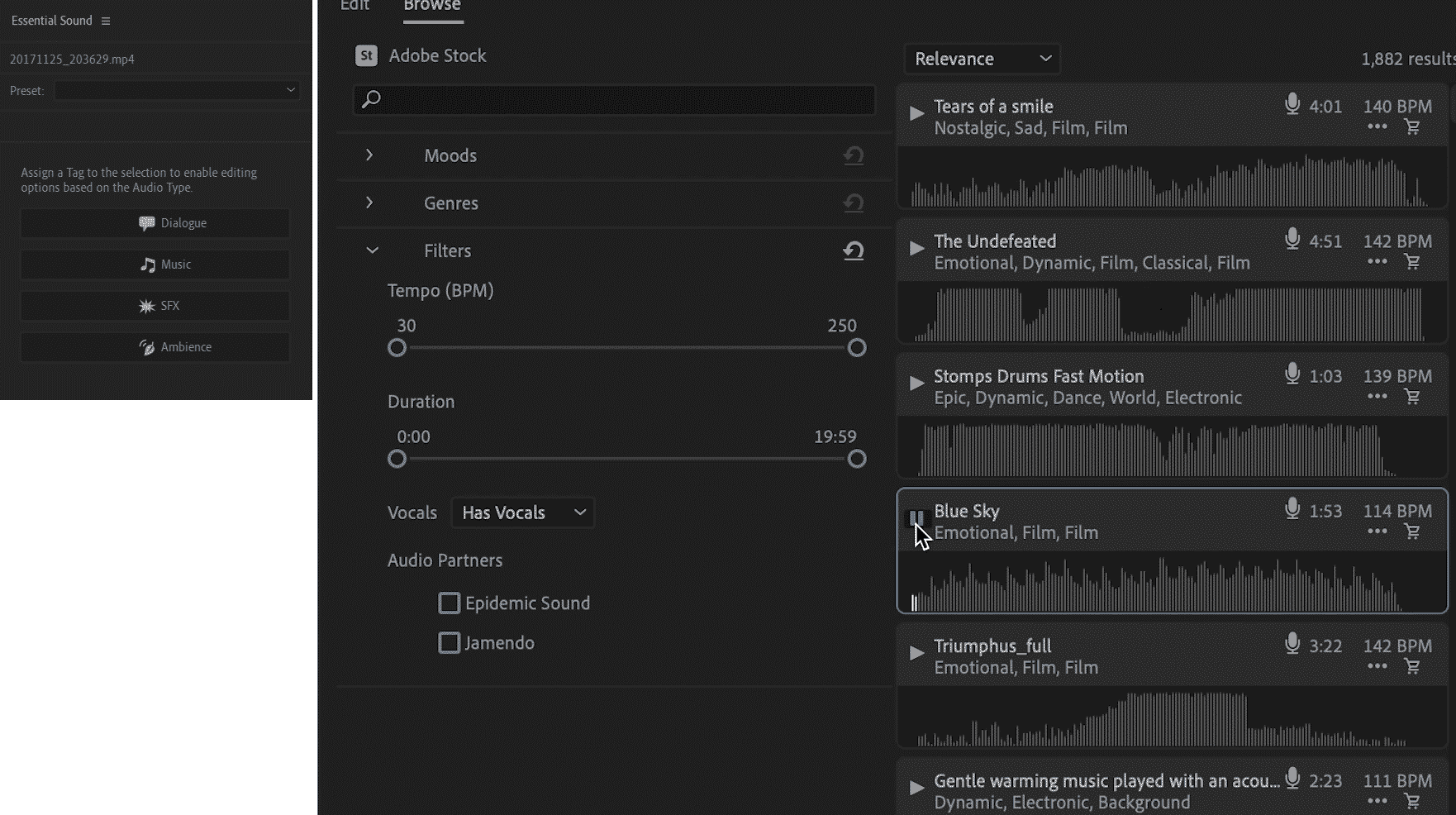Assign the Music audio type
Screen dimensions: 1456x815
point(155,265)
